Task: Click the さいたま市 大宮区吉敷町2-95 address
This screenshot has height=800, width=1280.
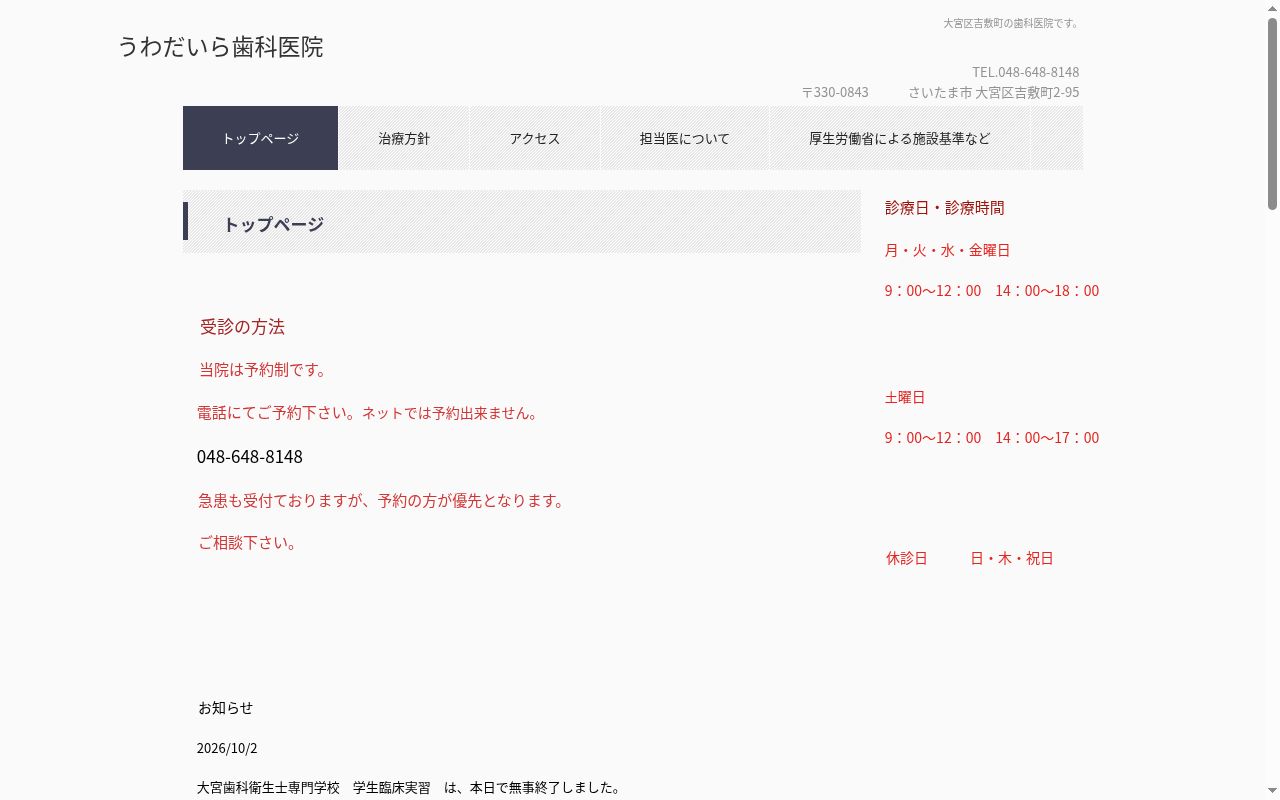Action: point(994,92)
